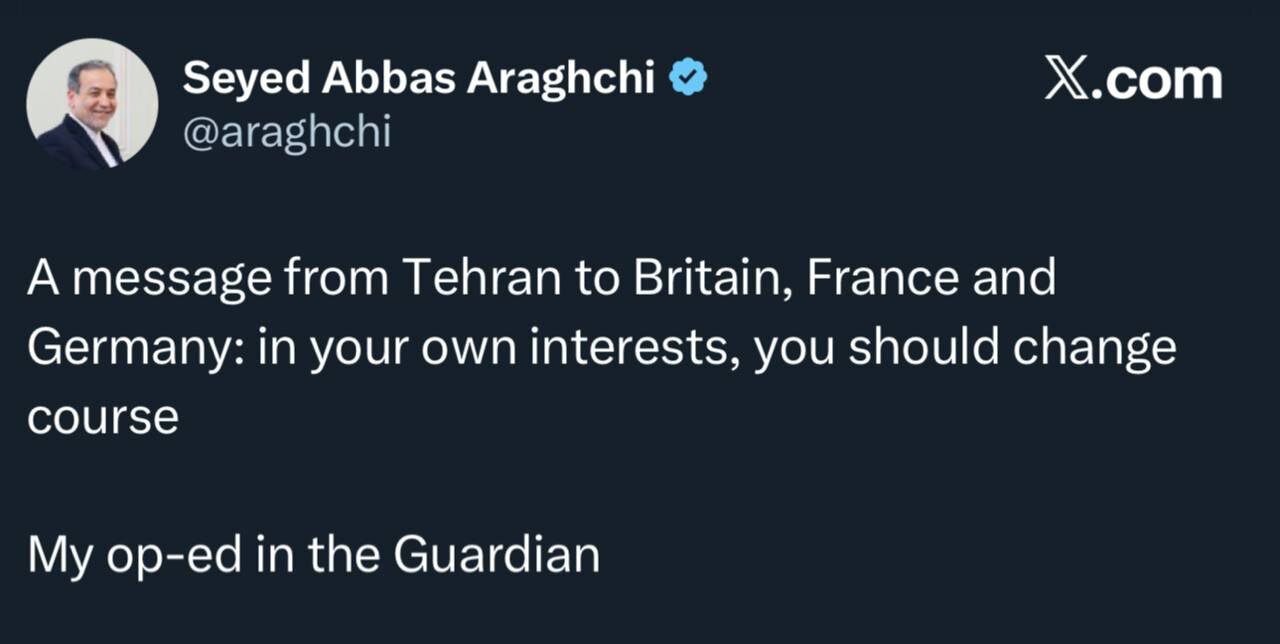This screenshot has width=1280, height=644.
Task: Click the blue verified checkmark badge
Action: tap(688, 78)
